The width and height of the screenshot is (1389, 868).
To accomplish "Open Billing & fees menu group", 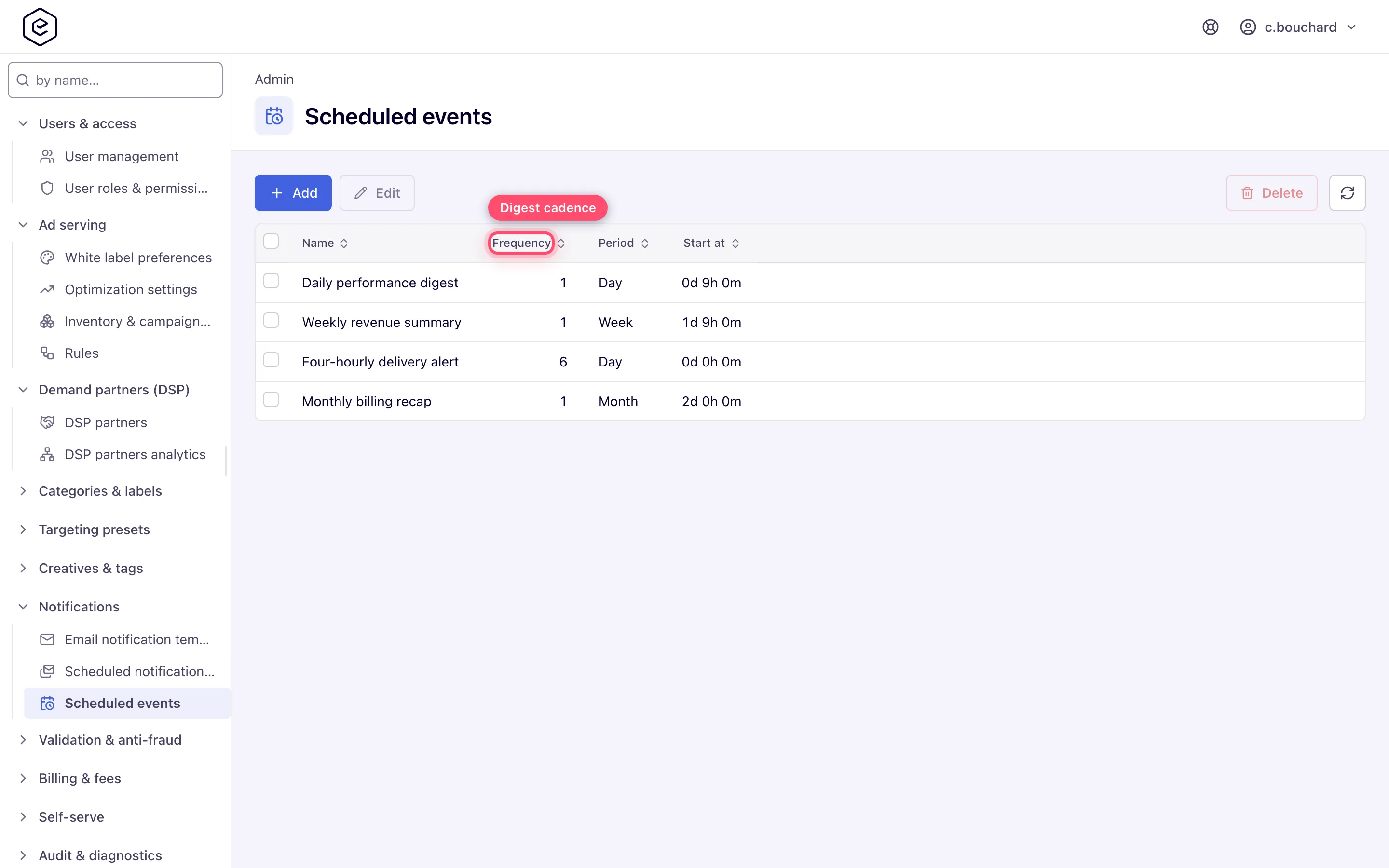I will (80, 778).
